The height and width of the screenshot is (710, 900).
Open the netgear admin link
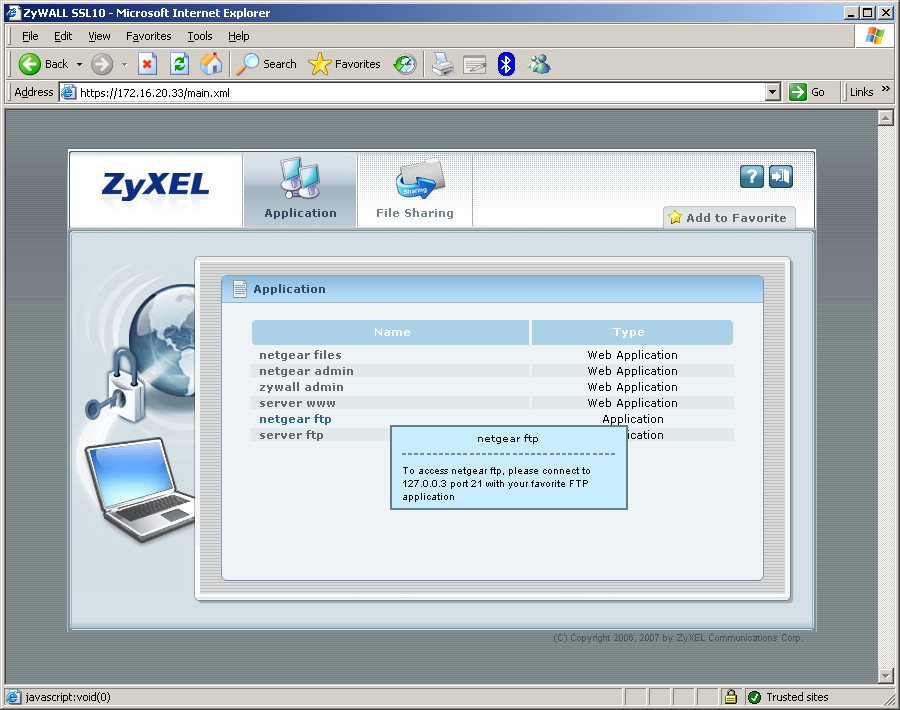point(307,371)
